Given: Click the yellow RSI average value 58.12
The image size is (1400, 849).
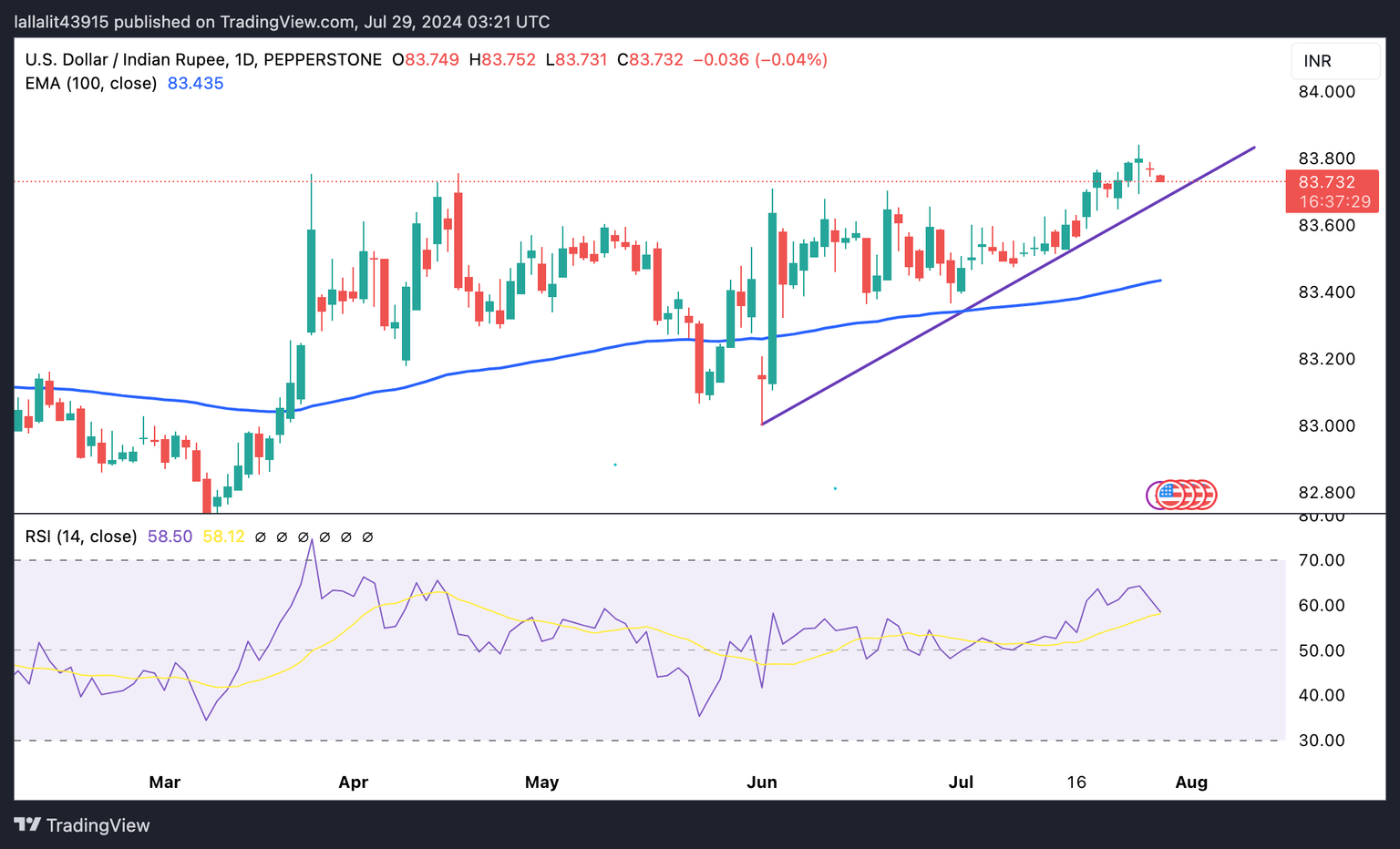Looking at the screenshot, I should click(x=223, y=537).
